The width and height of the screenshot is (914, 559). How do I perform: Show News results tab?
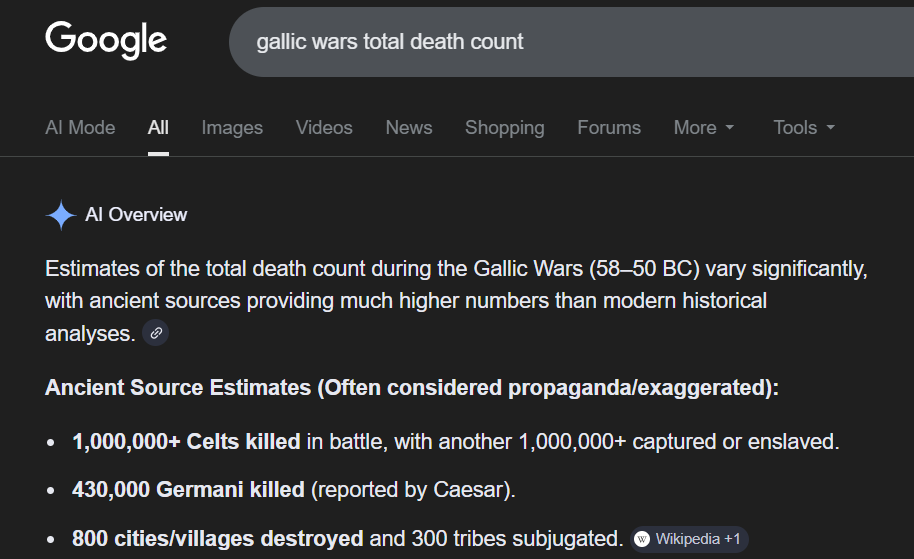(x=409, y=128)
